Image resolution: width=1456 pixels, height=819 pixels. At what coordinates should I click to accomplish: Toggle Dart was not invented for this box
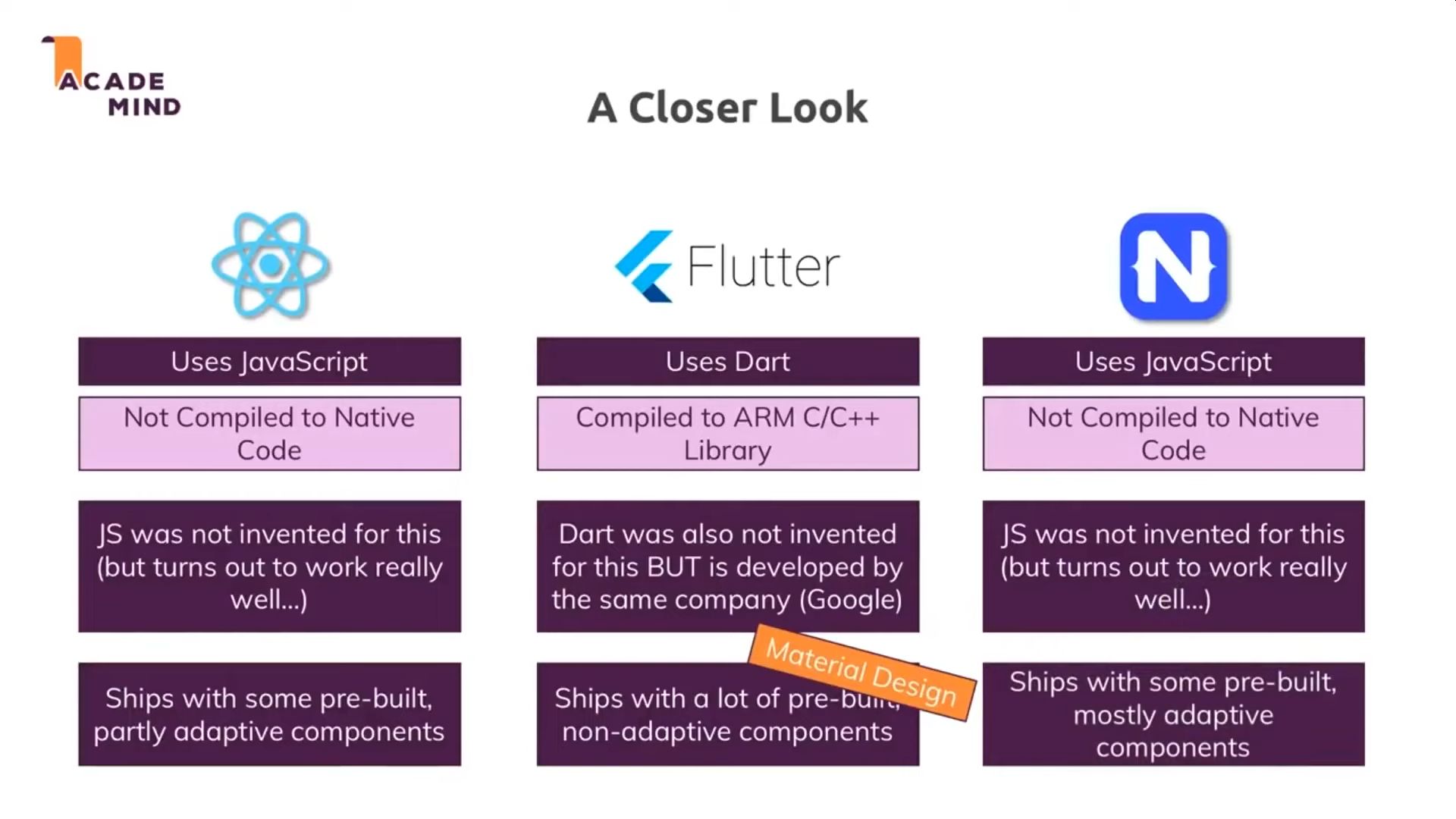tap(728, 566)
